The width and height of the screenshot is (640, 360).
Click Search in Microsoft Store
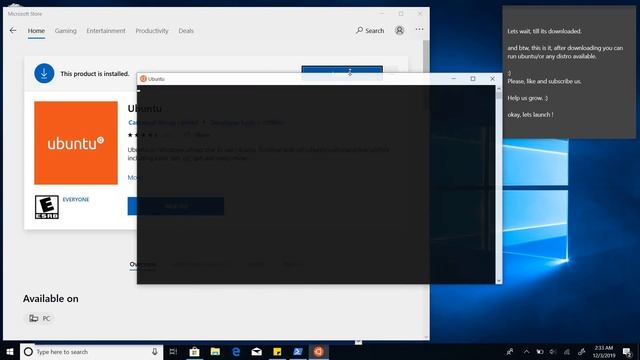pos(370,31)
